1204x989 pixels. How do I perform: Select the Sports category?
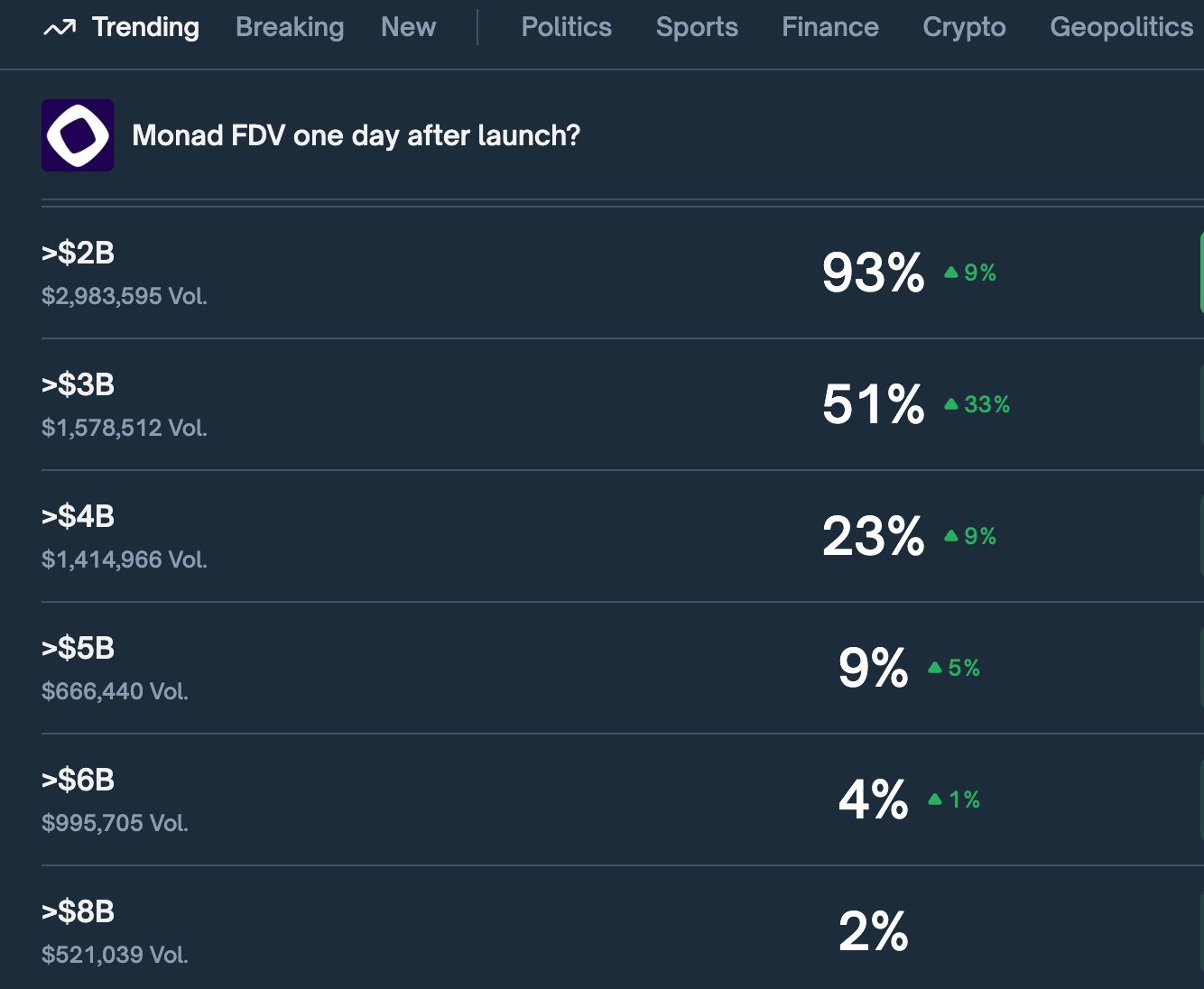[x=697, y=27]
